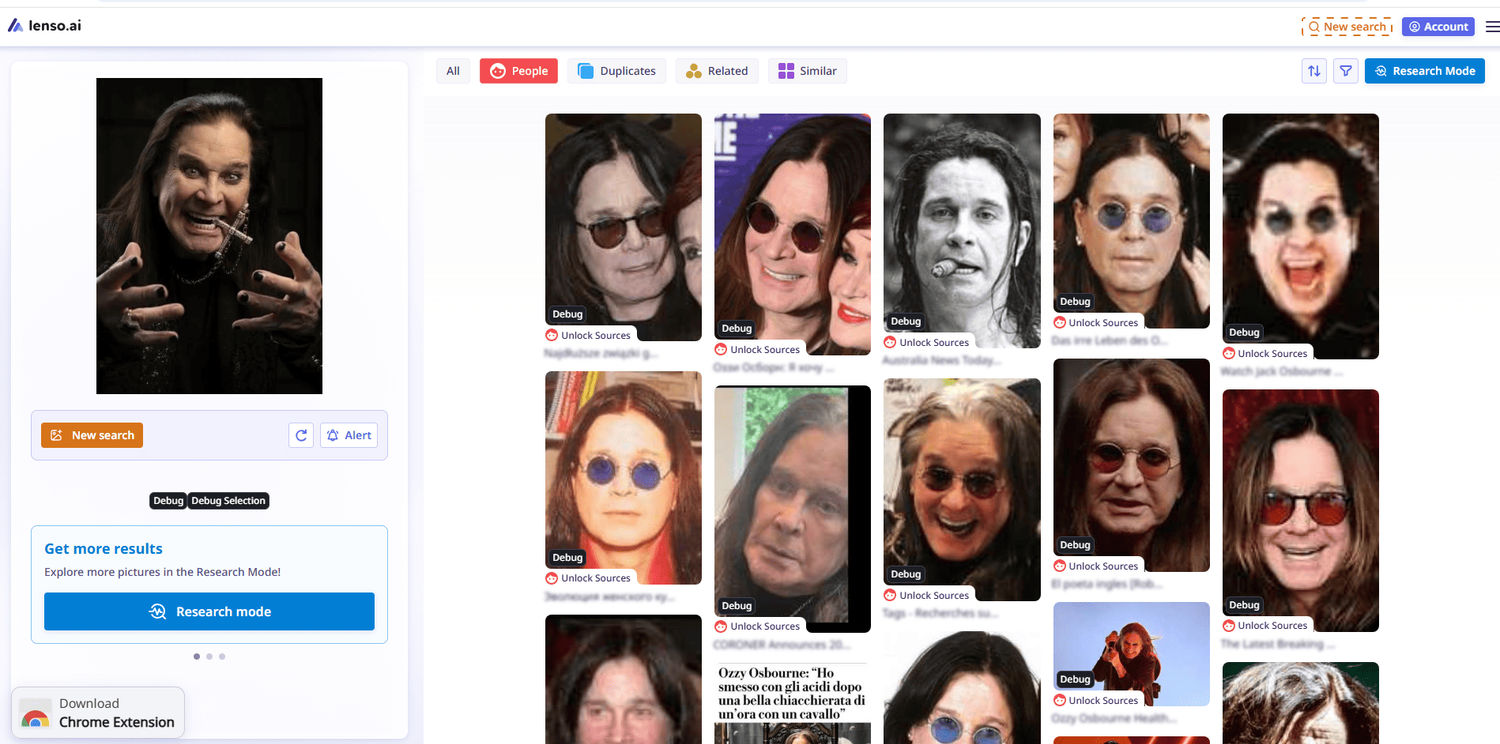This screenshot has height=744, width=1500.
Task: Switch to the Similar tab
Action: click(x=808, y=71)
